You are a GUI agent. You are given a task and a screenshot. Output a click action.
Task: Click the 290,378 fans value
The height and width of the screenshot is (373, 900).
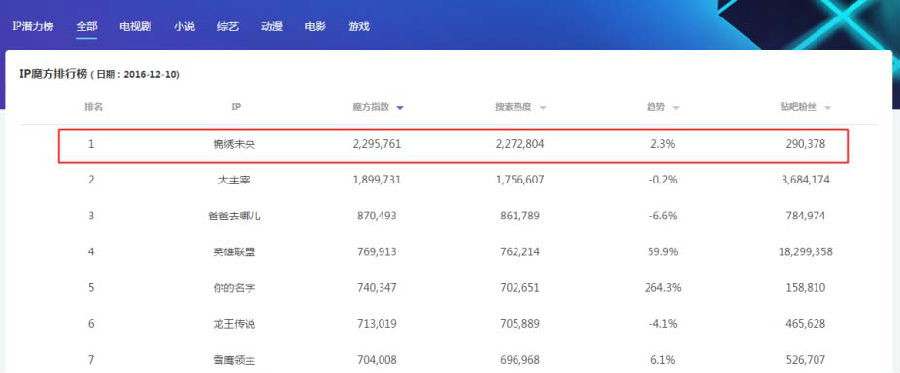click(805, 144)
